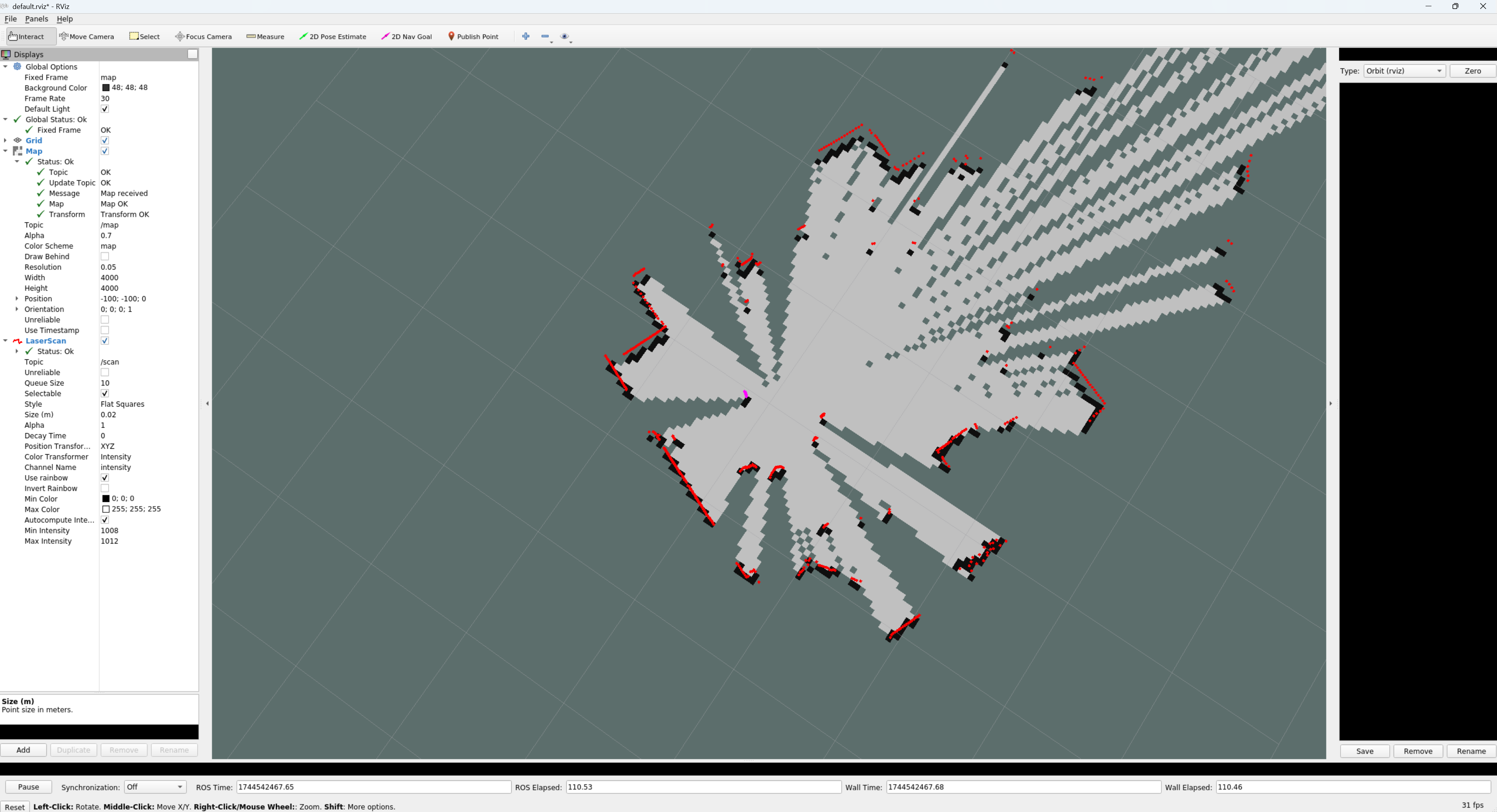Open the Orbit view type dropdown
The image size is (1497, 812).
click(x=1403, y=70)
